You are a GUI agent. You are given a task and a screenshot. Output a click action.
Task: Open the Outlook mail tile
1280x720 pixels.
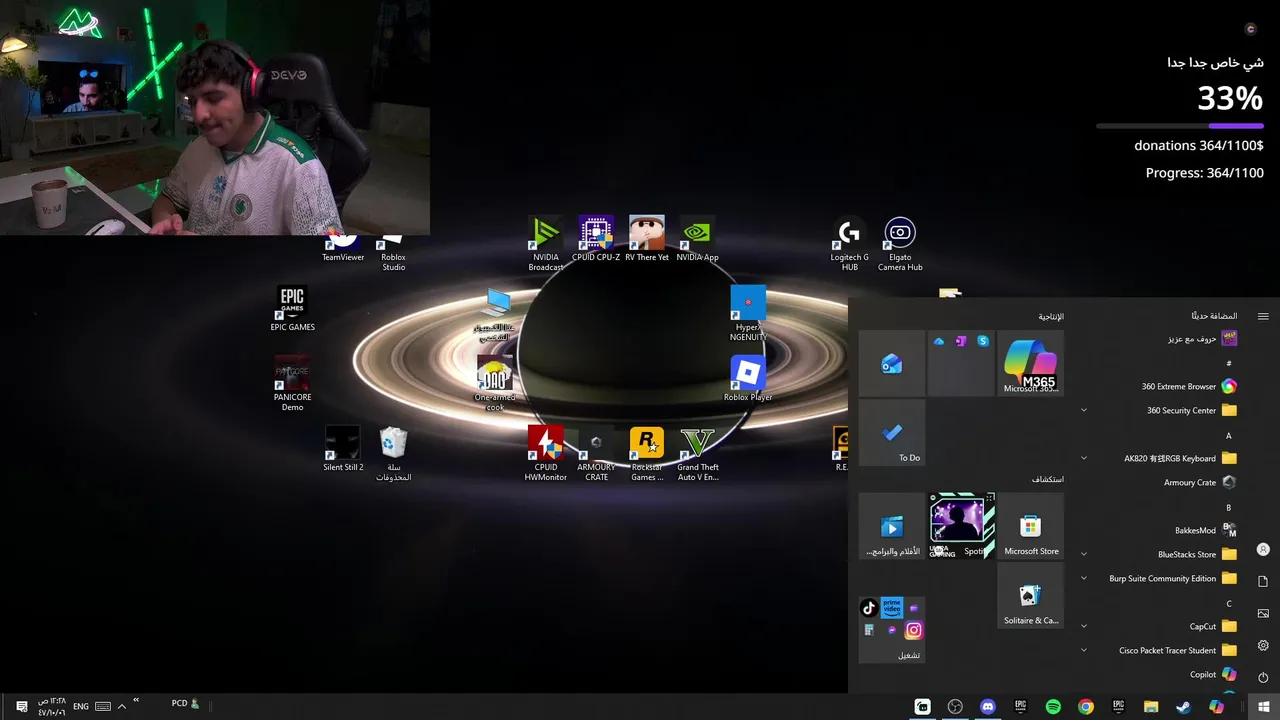(x=892, y=363)
